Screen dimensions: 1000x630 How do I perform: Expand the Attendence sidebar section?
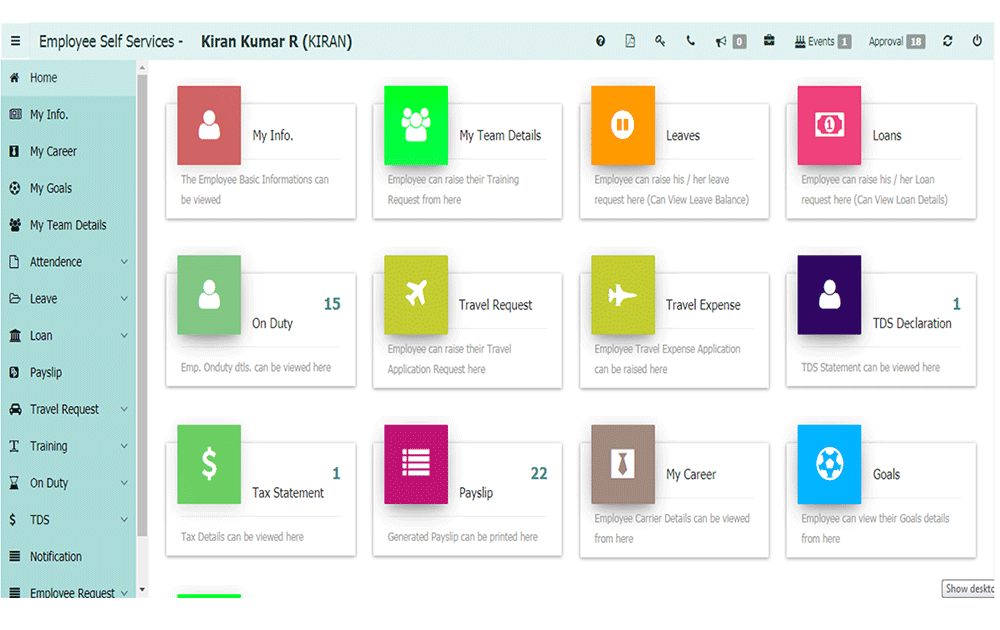(62, 261)
